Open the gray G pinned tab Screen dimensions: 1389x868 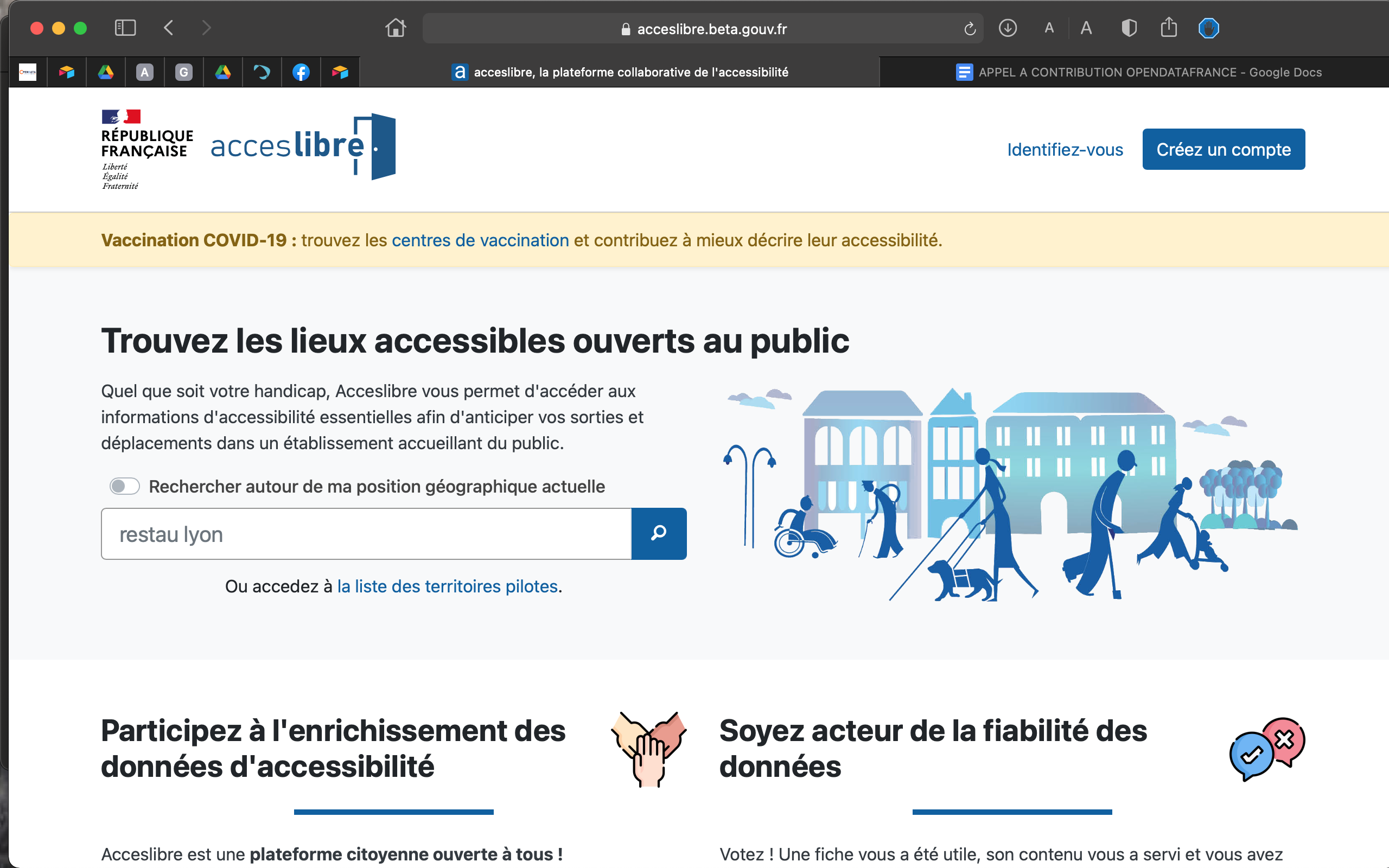click(x=184, y=72)
